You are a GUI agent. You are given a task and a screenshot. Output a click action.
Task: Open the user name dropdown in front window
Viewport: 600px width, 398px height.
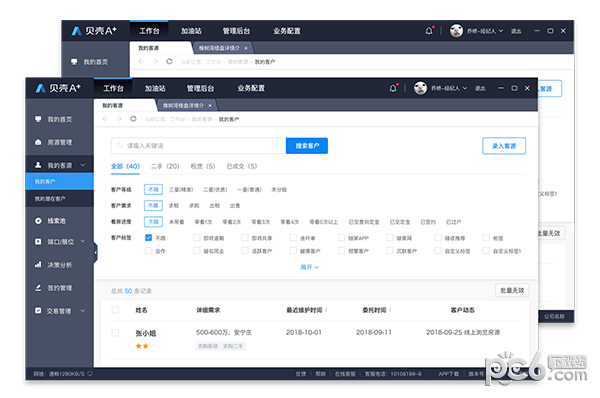point(449,88)
